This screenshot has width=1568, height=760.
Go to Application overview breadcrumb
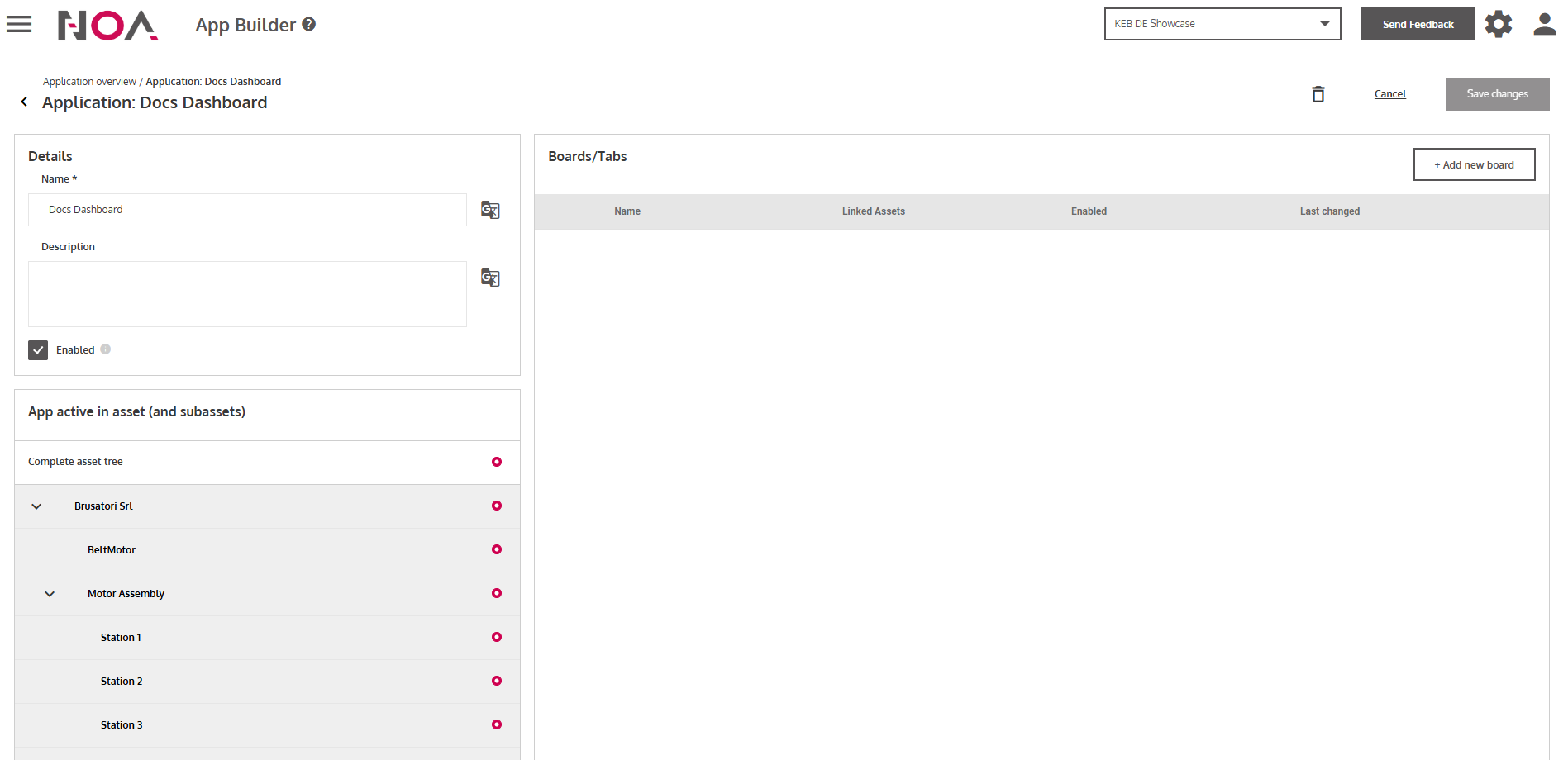89,82
